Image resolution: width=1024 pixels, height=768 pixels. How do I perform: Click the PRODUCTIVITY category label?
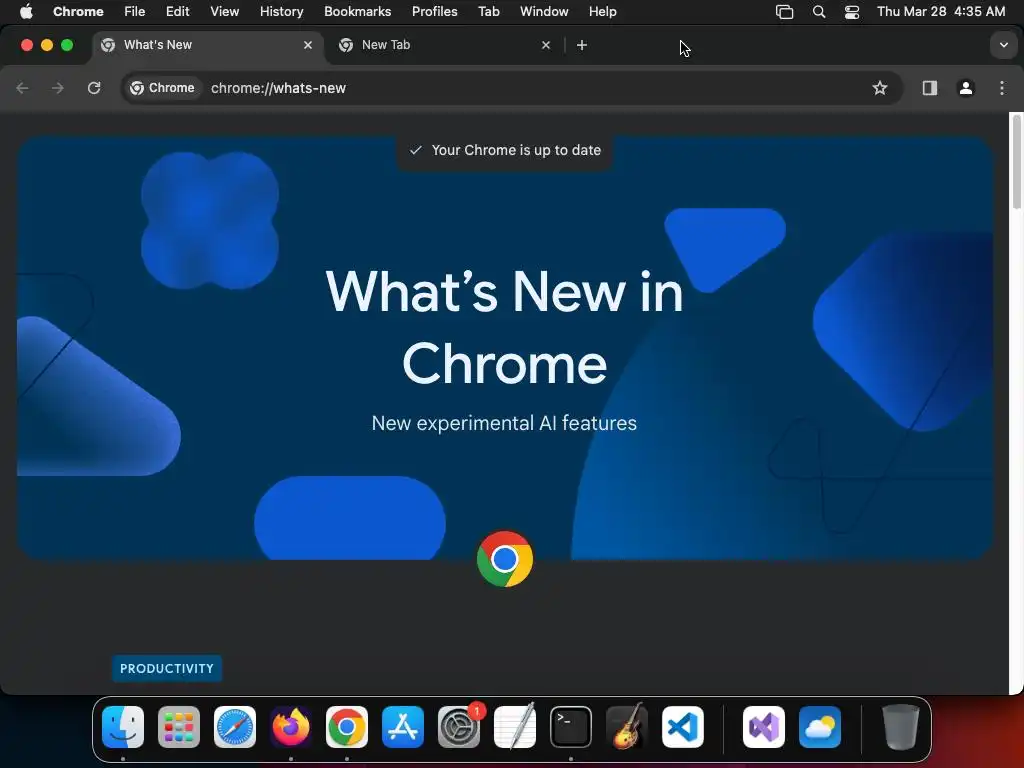[x=167, y=668]
